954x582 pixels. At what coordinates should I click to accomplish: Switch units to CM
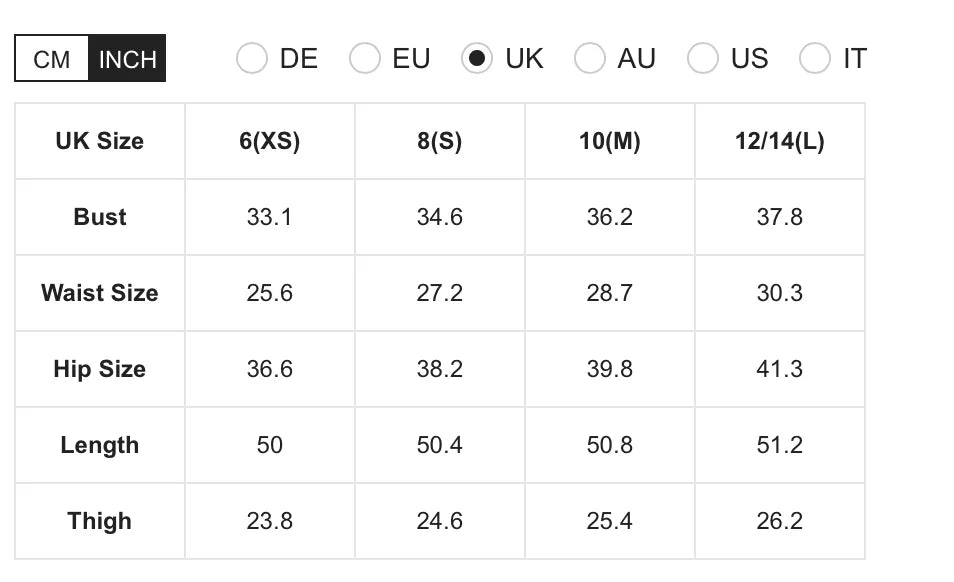pyautogui.click(x=52, y=59)
